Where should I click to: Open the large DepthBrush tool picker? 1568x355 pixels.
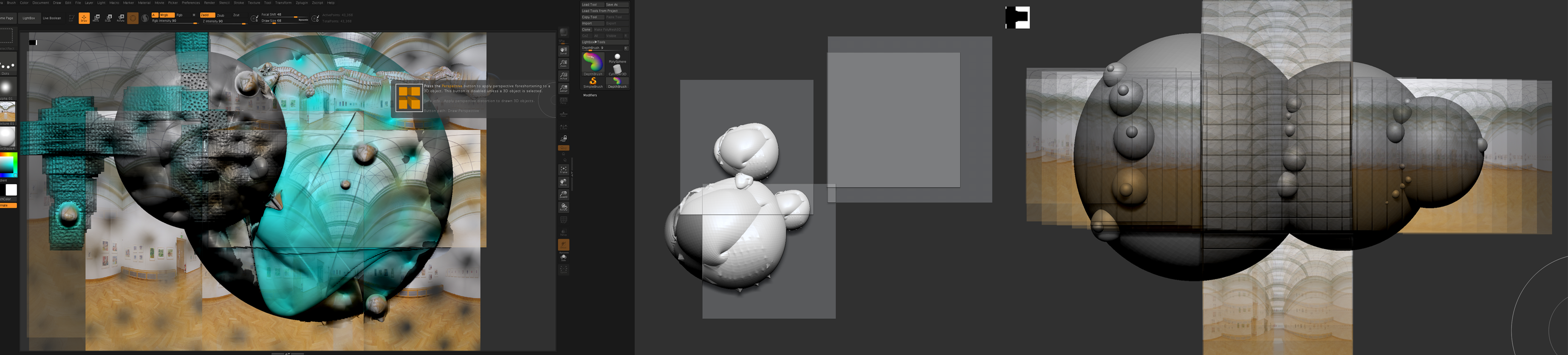click(x=593, y=63)
